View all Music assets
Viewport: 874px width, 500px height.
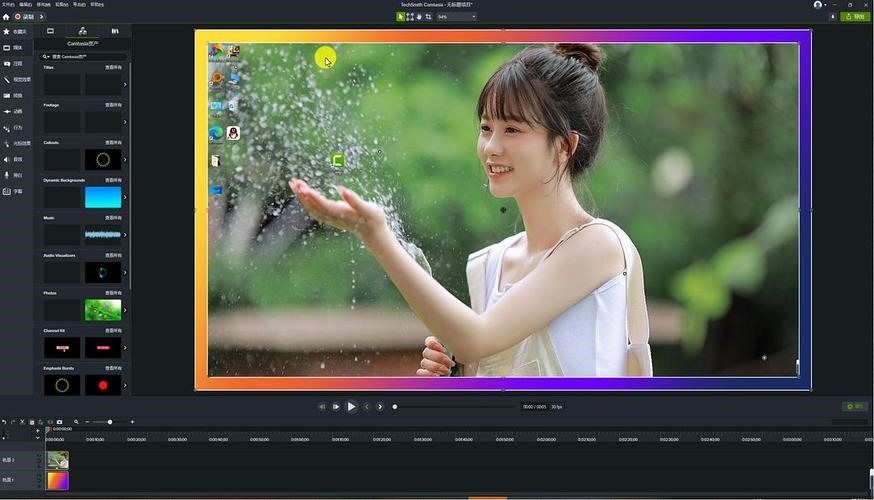(x=113, y=218)
